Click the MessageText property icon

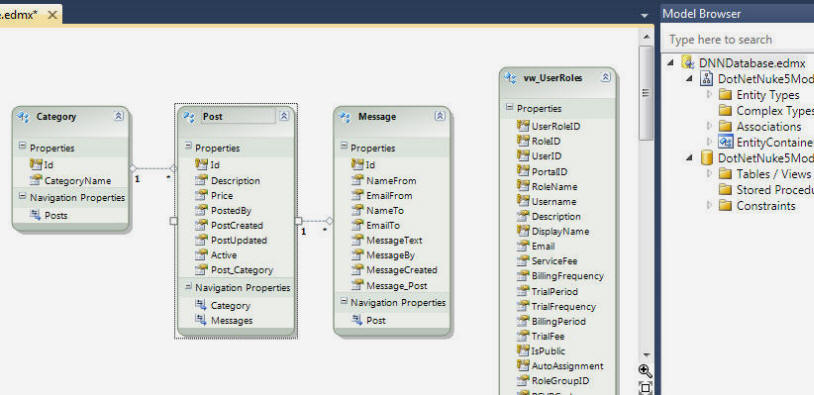pyautogui.click(x=357, y=240)
